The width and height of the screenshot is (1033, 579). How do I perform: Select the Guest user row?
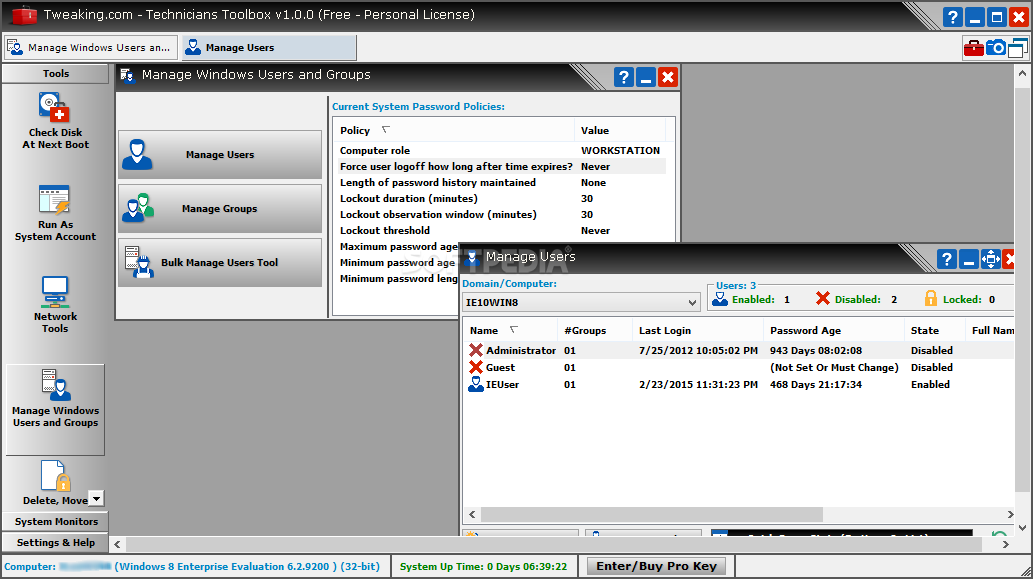pos(738,368)
